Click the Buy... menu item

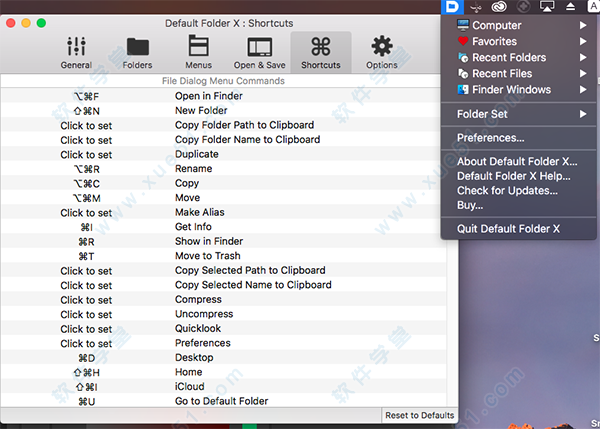pos(518,205)
